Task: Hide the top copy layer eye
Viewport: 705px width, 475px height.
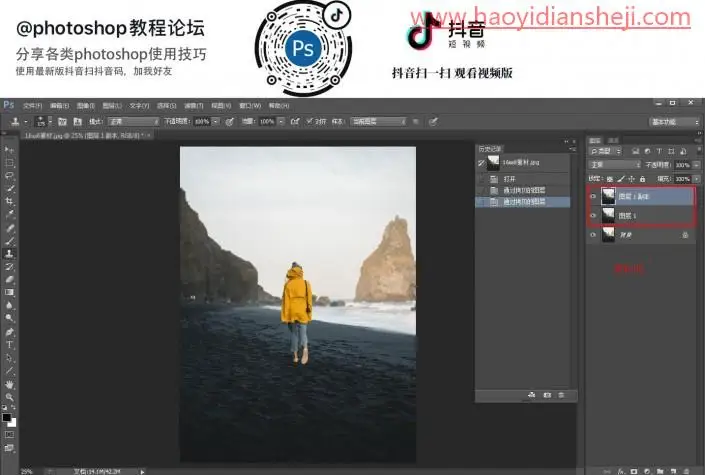Action: 593,197
